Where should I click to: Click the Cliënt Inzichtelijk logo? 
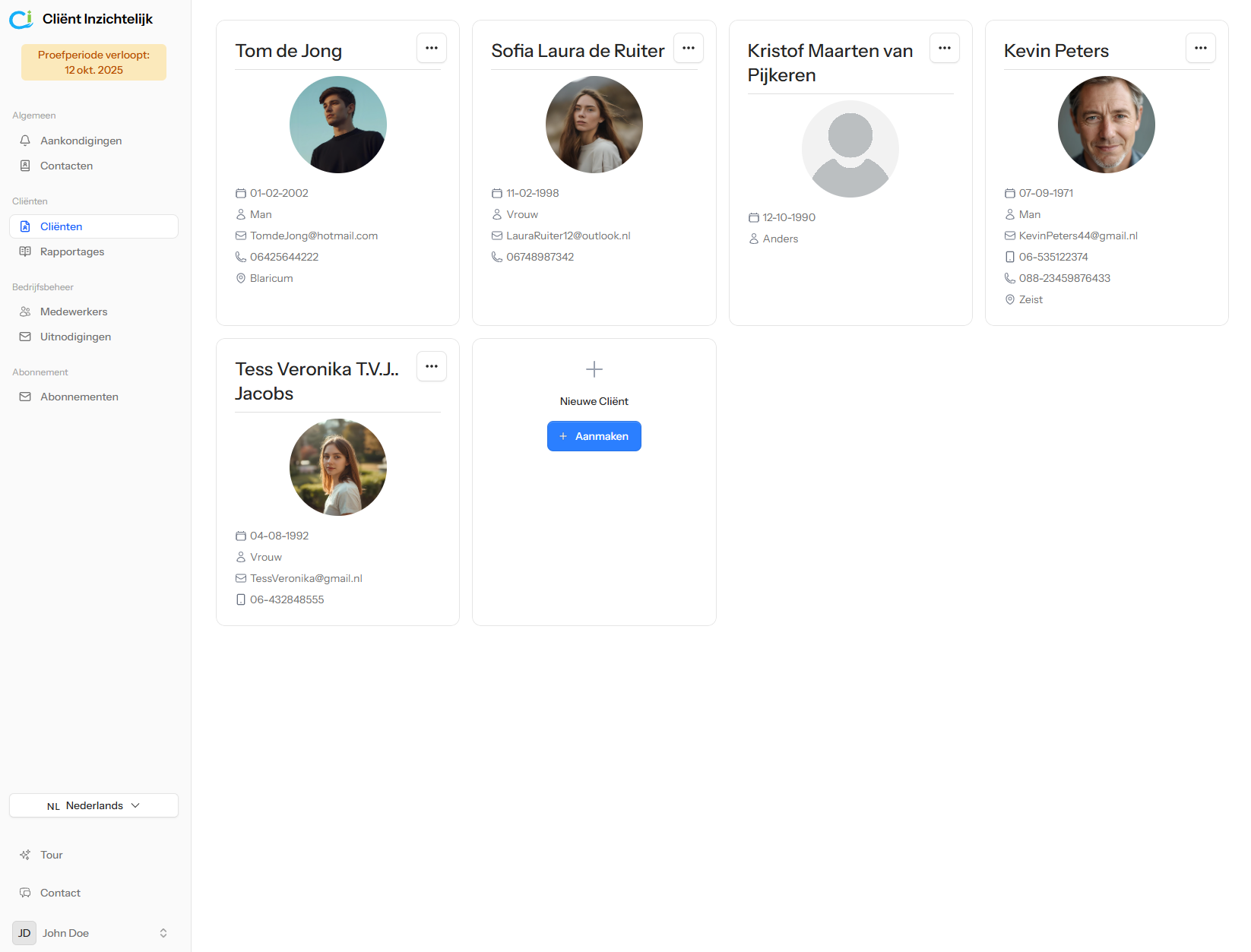tap(81, 19)
